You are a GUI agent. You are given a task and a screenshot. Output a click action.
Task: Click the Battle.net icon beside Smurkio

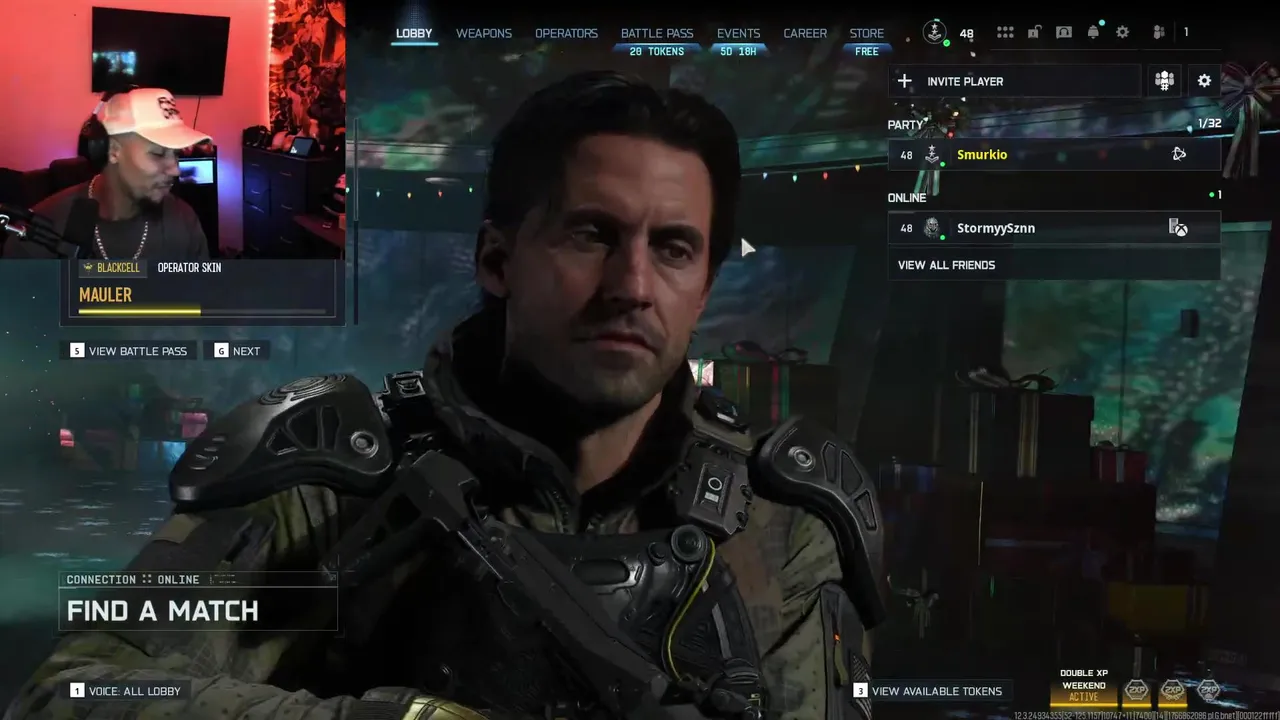pyautogui.click(x=1179, y=154)
